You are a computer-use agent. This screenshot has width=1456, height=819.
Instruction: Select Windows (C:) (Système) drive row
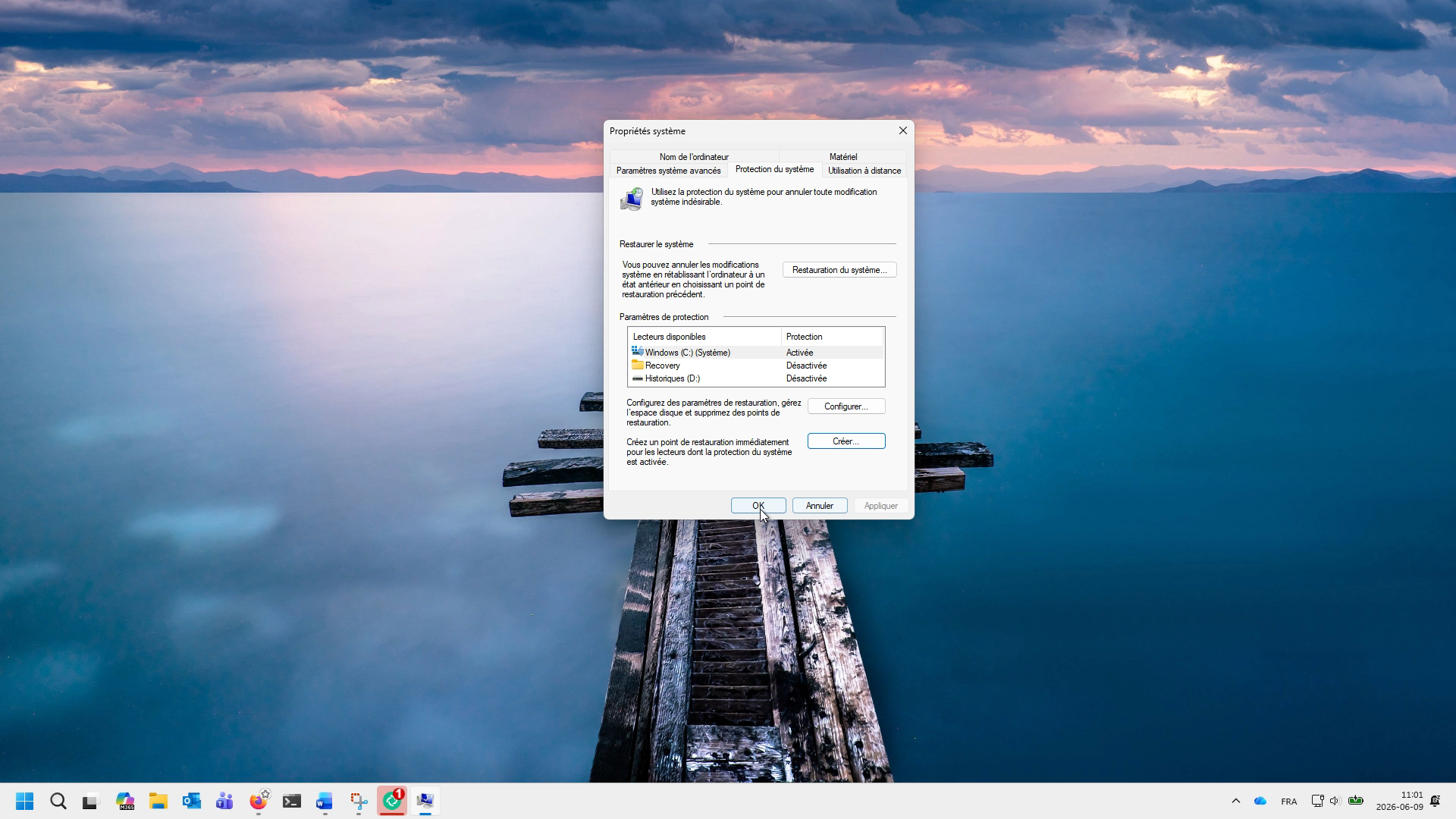[x=756, y=353]
